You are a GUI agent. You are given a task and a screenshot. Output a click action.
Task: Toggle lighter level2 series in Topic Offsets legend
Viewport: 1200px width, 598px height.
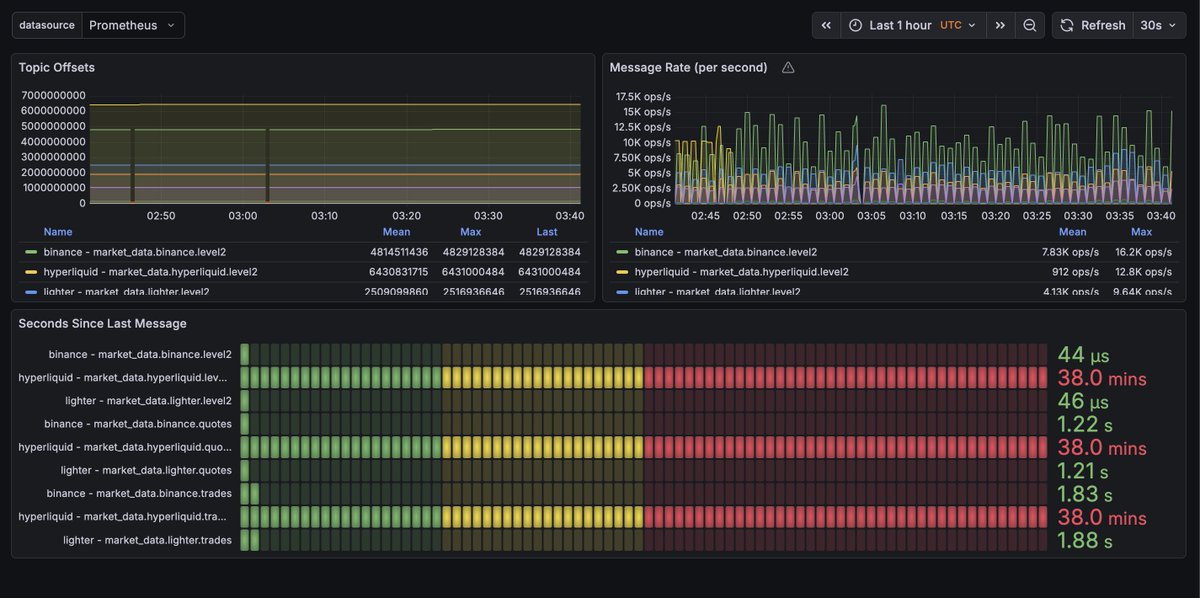point(126,292)
